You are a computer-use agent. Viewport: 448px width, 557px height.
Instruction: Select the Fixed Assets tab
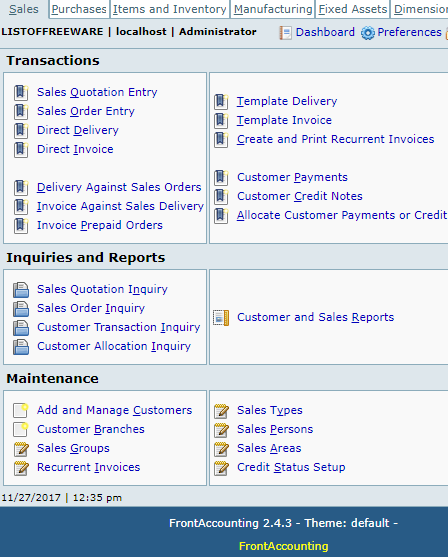[353, 9]
